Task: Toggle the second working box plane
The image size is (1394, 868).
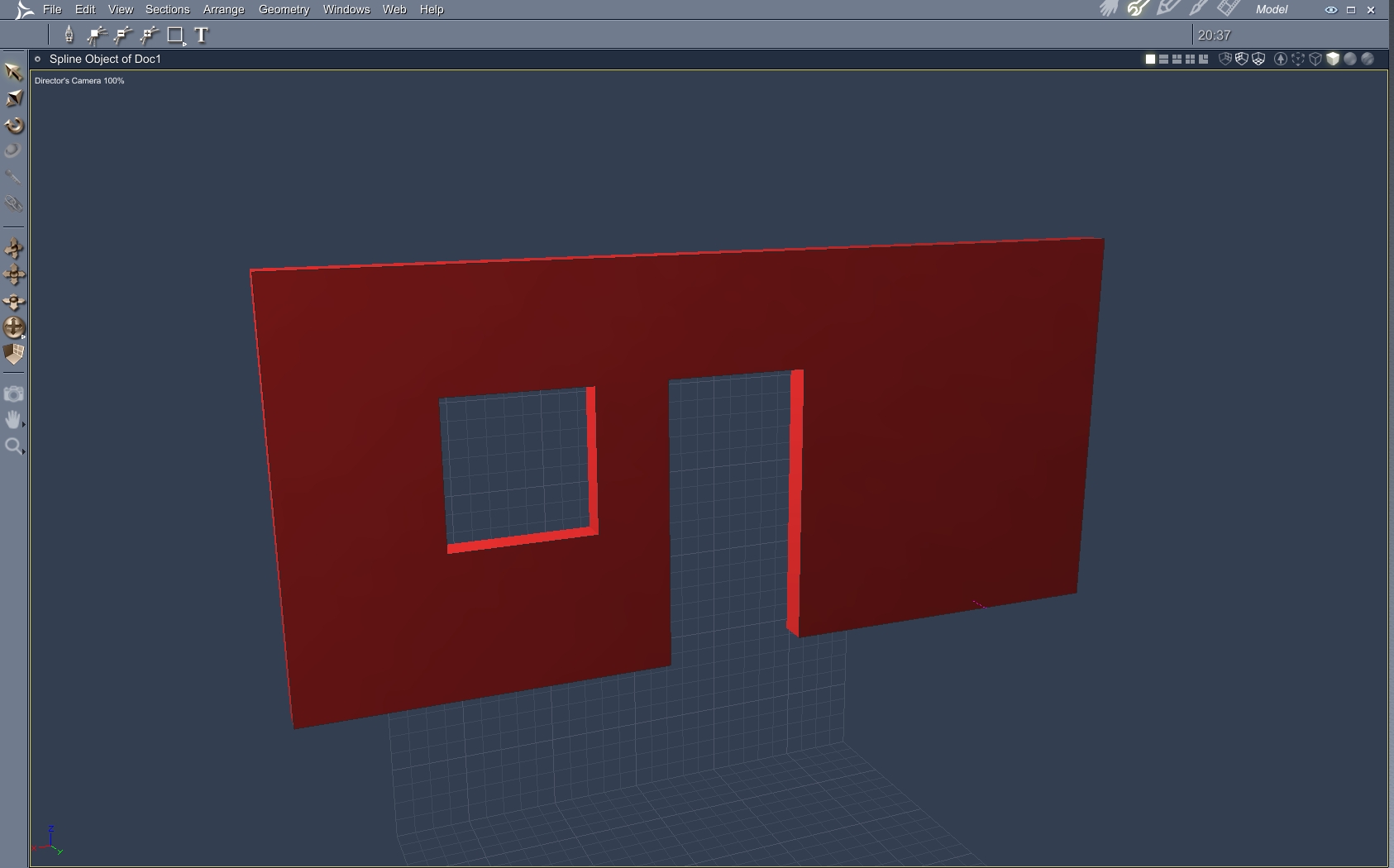Action: click(1242, 59)
